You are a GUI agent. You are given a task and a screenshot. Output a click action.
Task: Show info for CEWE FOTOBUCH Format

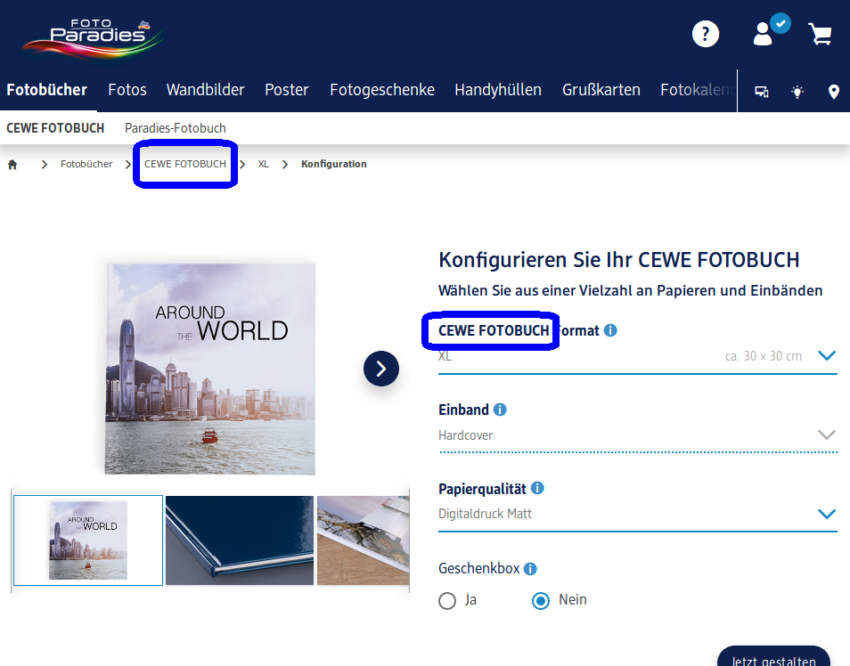pyautogui.click(x=610, y=331)
